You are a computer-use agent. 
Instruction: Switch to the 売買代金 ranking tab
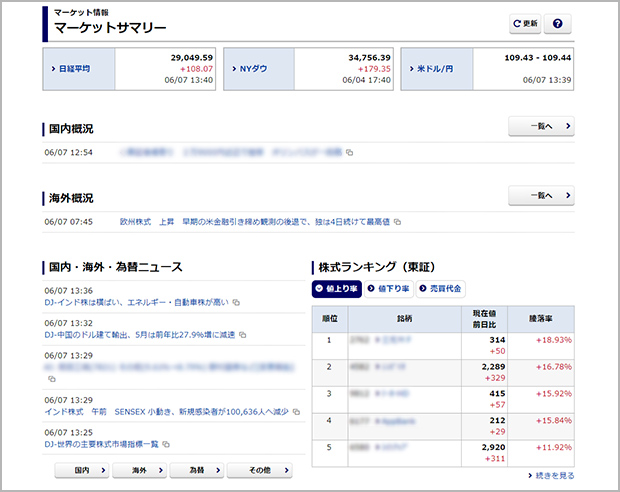[440, 289]
